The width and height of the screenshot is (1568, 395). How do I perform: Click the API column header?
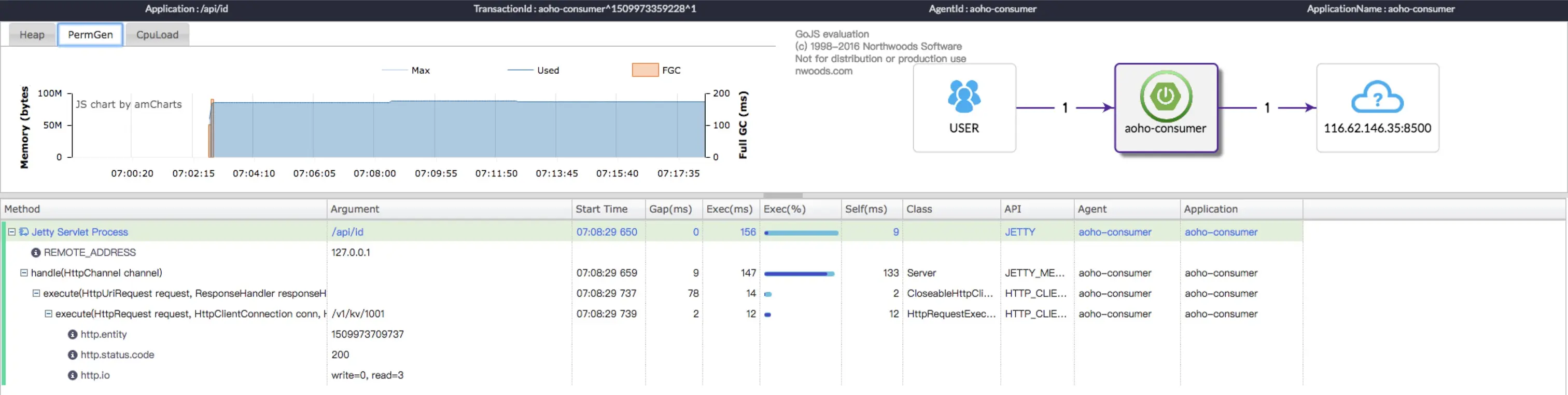[x=1037, y=209]
